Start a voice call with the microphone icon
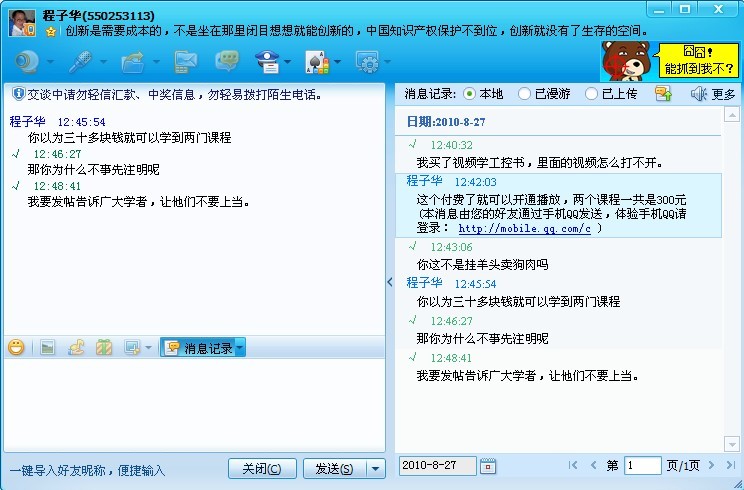The height and width of the screenshot is (490, 744). [80, 62]
